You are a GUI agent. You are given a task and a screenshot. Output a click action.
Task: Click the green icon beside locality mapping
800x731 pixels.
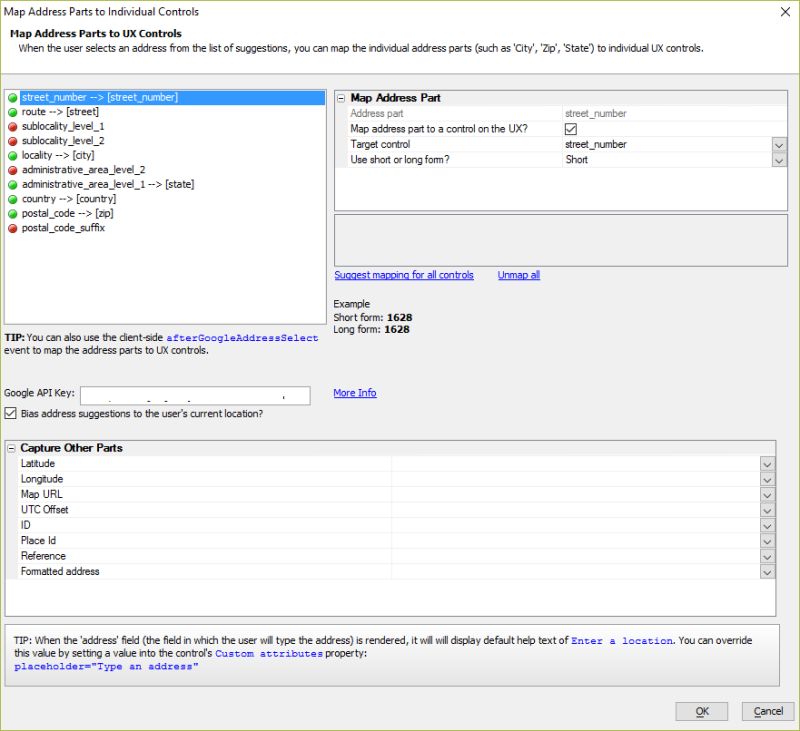pos(13,155)
